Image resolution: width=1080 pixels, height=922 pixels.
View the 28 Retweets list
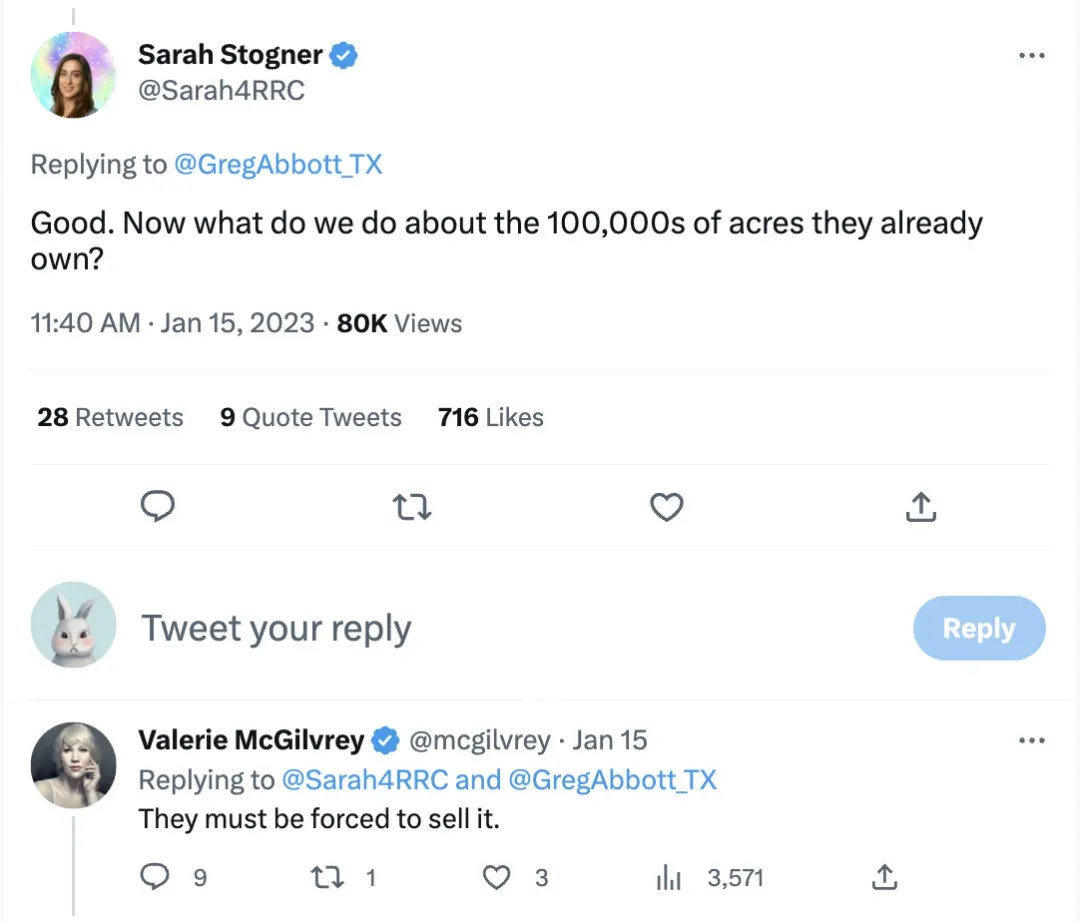[x=110, y=417]
